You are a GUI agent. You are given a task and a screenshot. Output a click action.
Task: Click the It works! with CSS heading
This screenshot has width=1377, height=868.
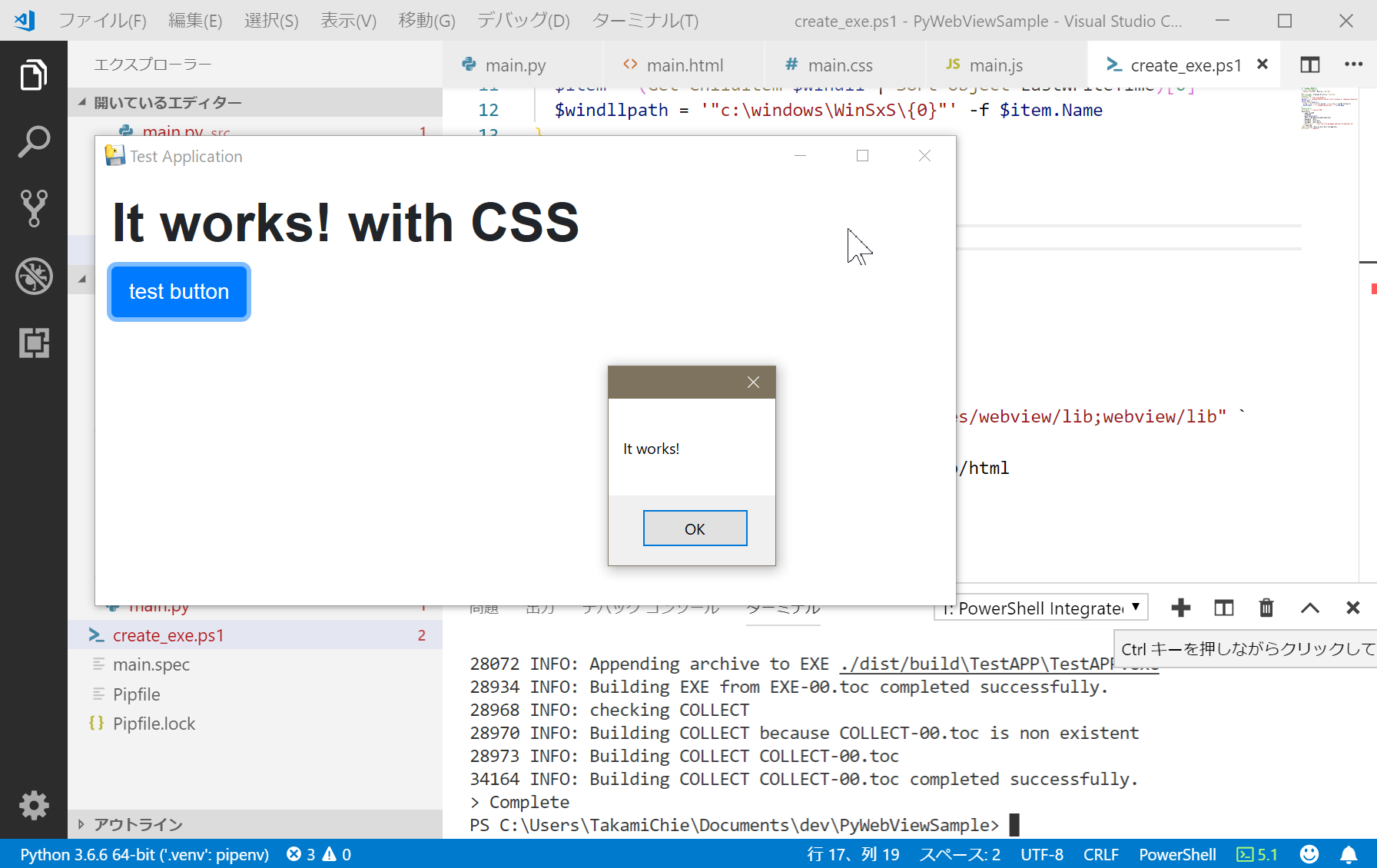(346, 223)
